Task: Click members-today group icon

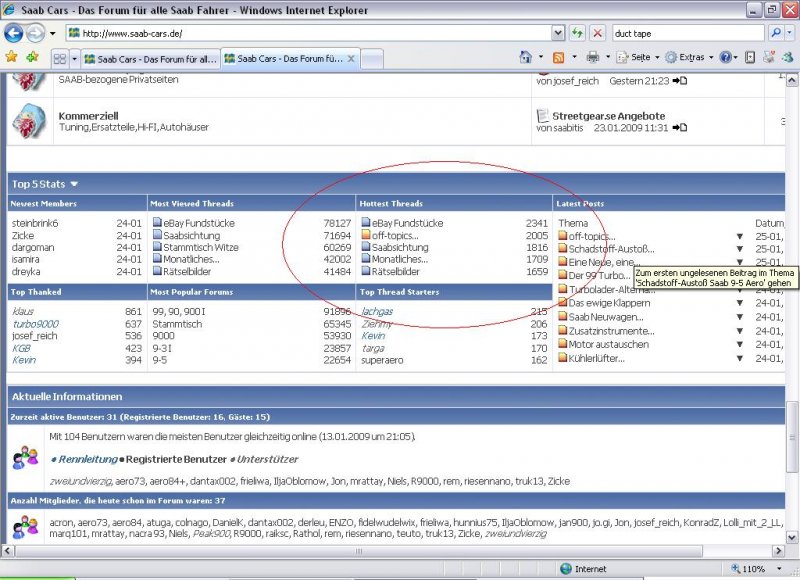Action: pyautogui.click(x=26, y=527)
